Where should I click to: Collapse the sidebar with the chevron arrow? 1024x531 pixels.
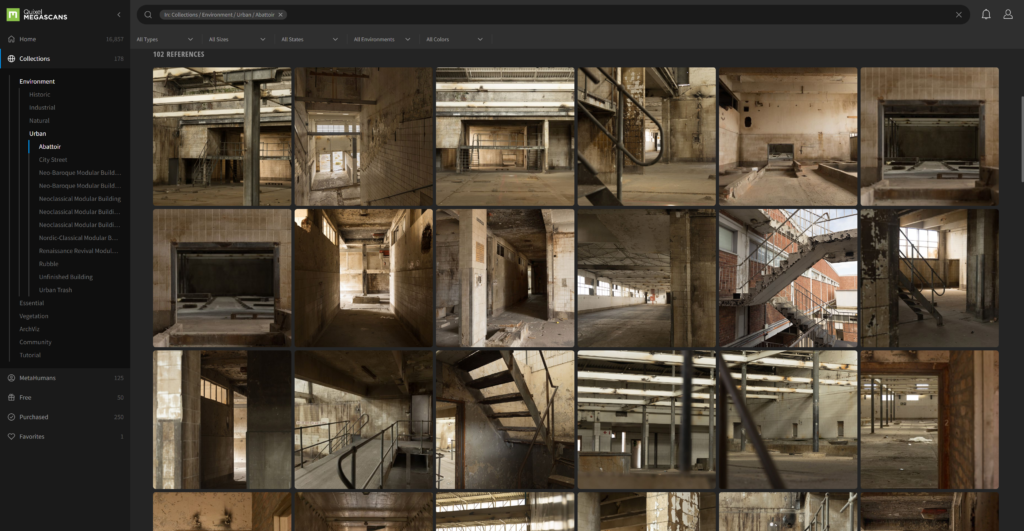click(119, 15)
